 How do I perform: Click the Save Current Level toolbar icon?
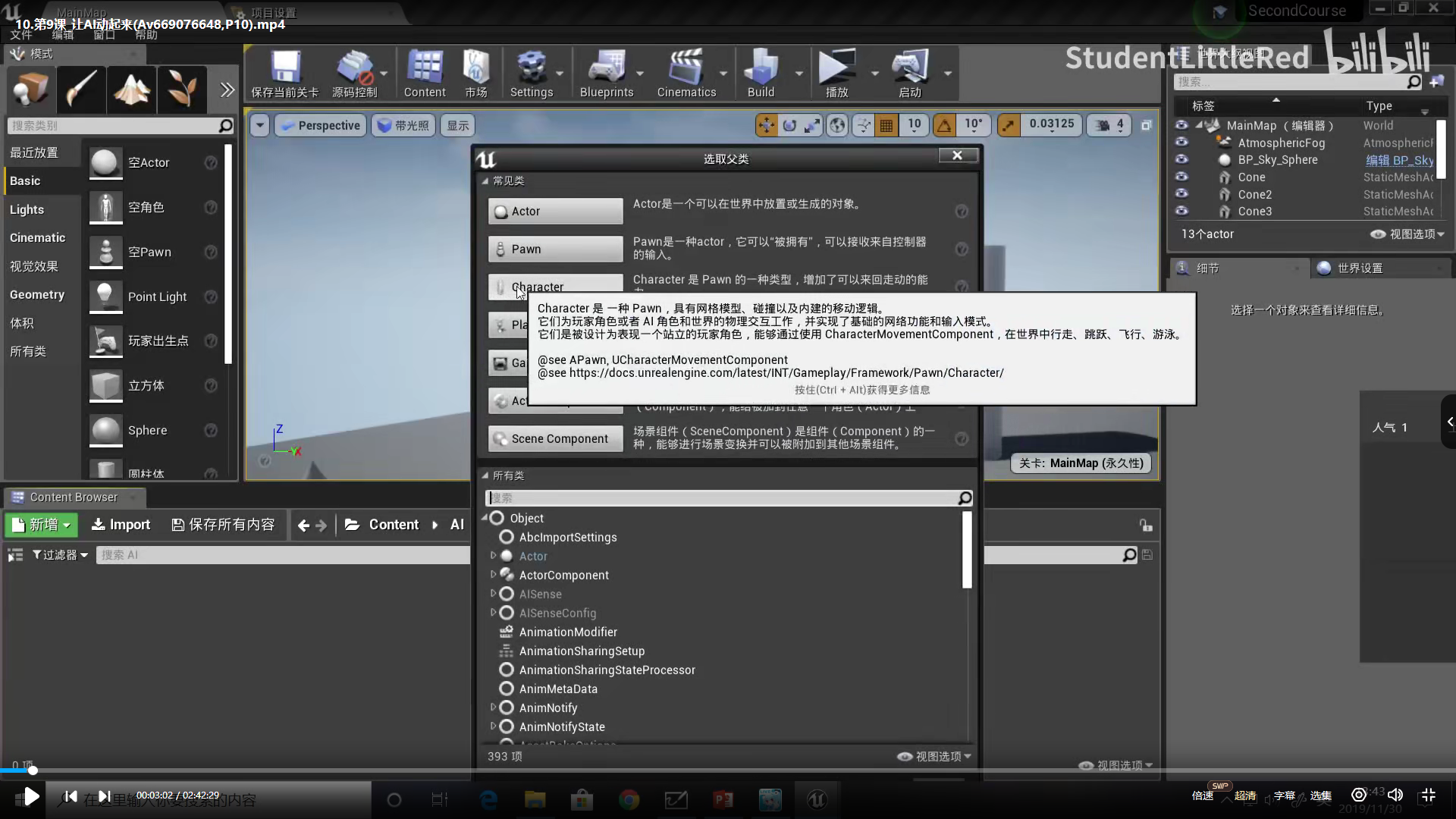tap(285, 74)
